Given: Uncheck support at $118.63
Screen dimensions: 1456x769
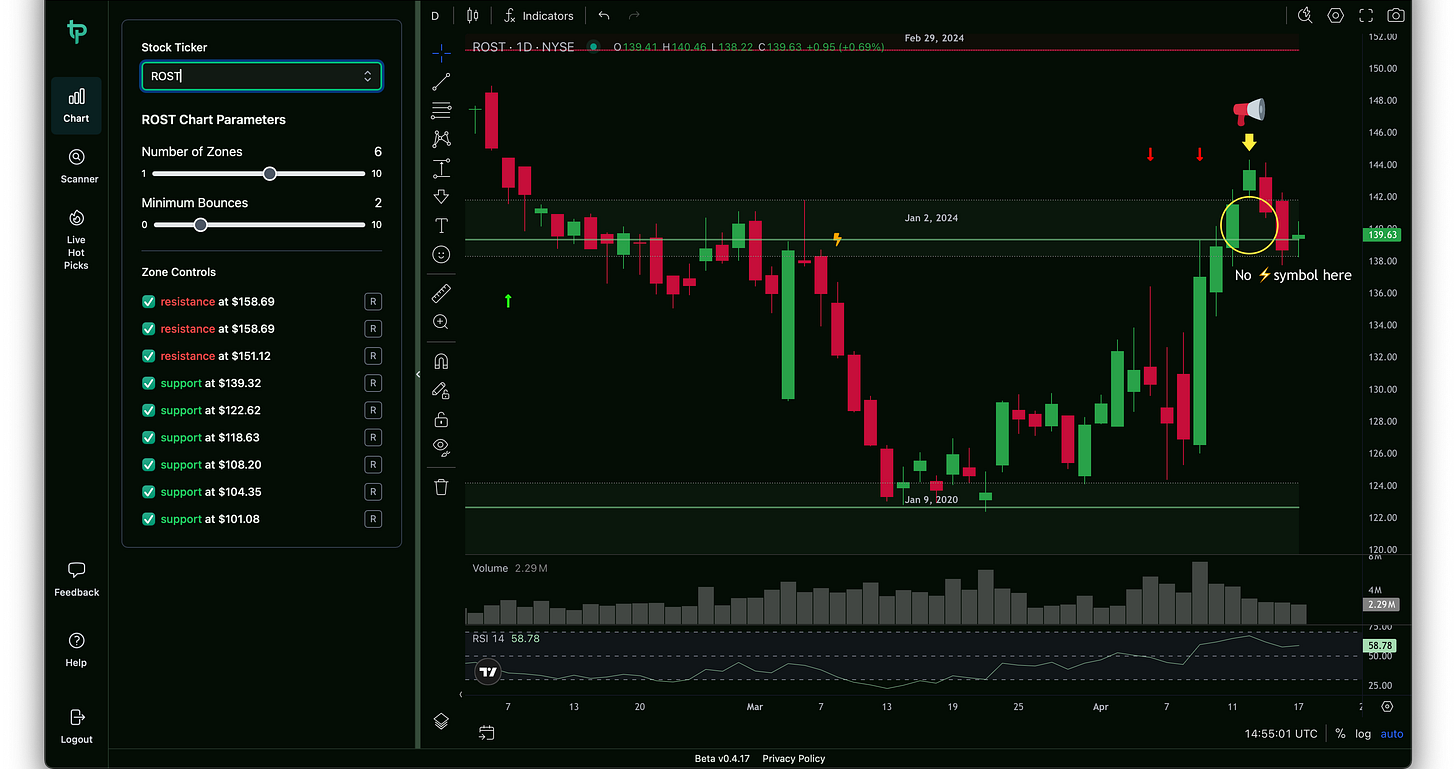Looking at the screenshot, I should coord(148,437).
